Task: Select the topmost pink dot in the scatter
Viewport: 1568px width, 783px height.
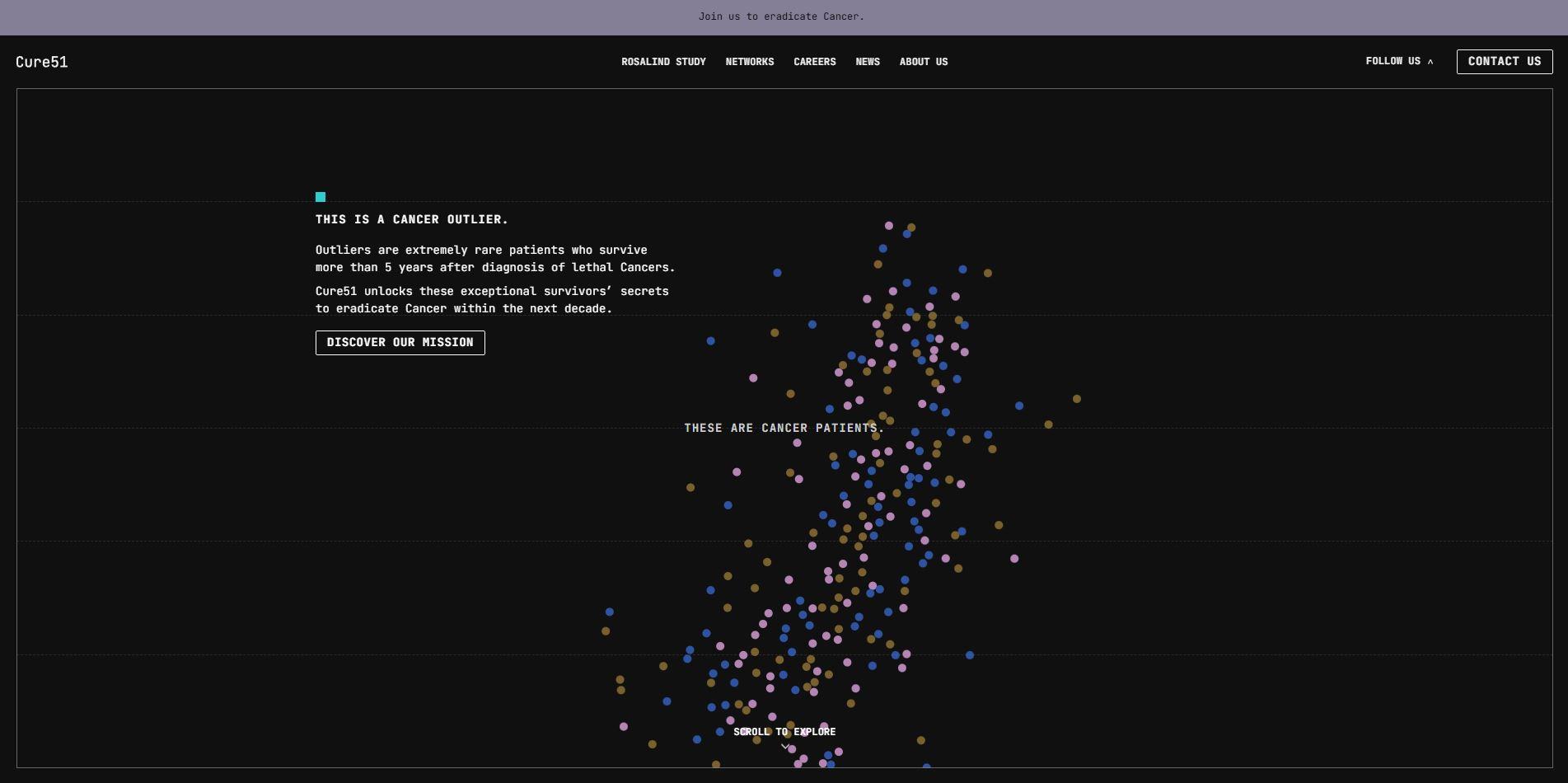Action: pos(888,225)
